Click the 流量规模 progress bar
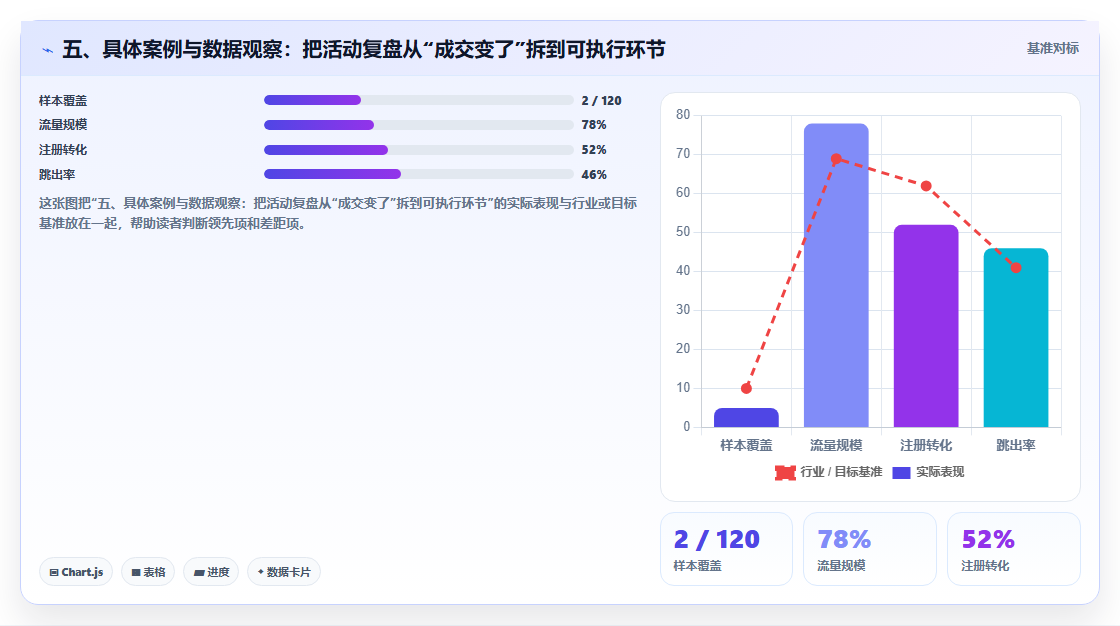Image resolution: width=1120 pixels, height=626 pixels. (419, 125)
